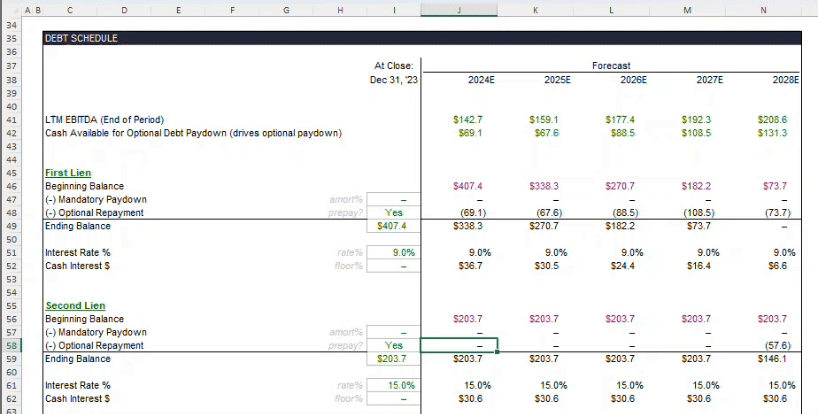818x414 pixels.
Task: Select column N header
Action: click(x=763, y=10)
